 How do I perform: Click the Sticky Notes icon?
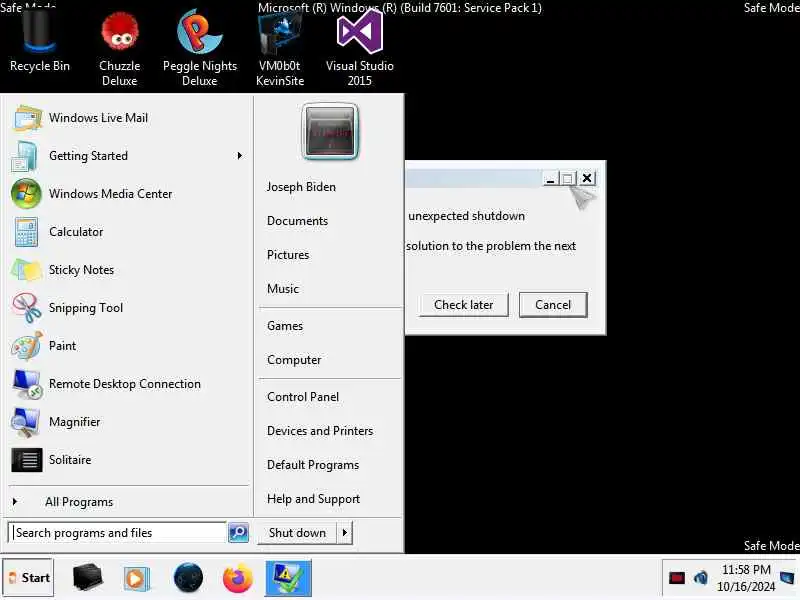pyautogui.click(x=26, y=270)
